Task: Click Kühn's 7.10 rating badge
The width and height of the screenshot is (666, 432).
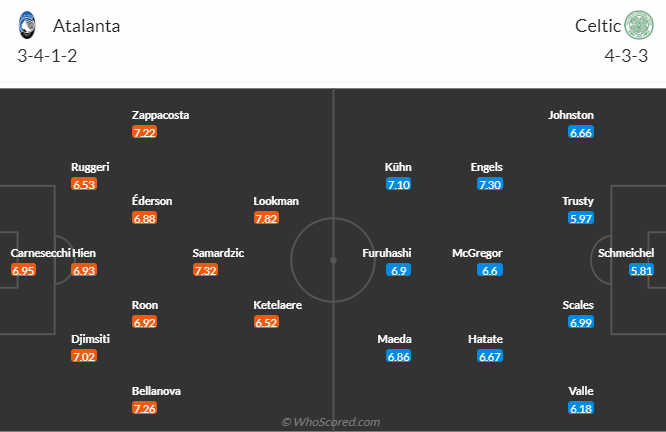Action: pyautogui.click(x=398, y=184)
